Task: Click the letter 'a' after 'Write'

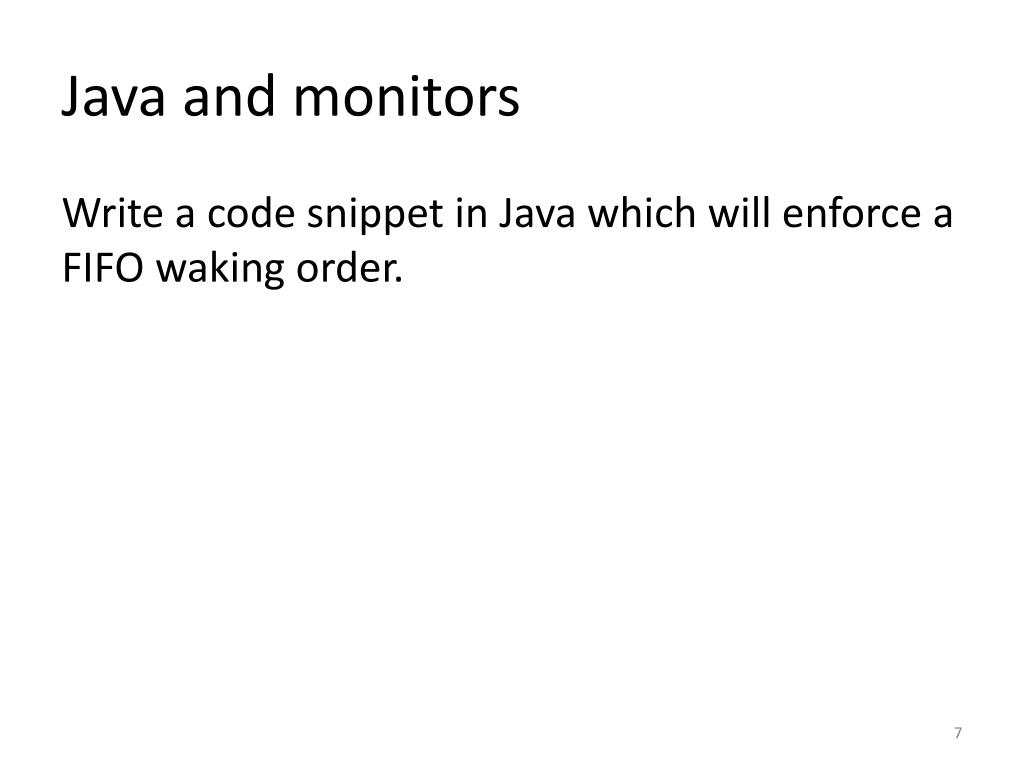Action: (185, 216)
